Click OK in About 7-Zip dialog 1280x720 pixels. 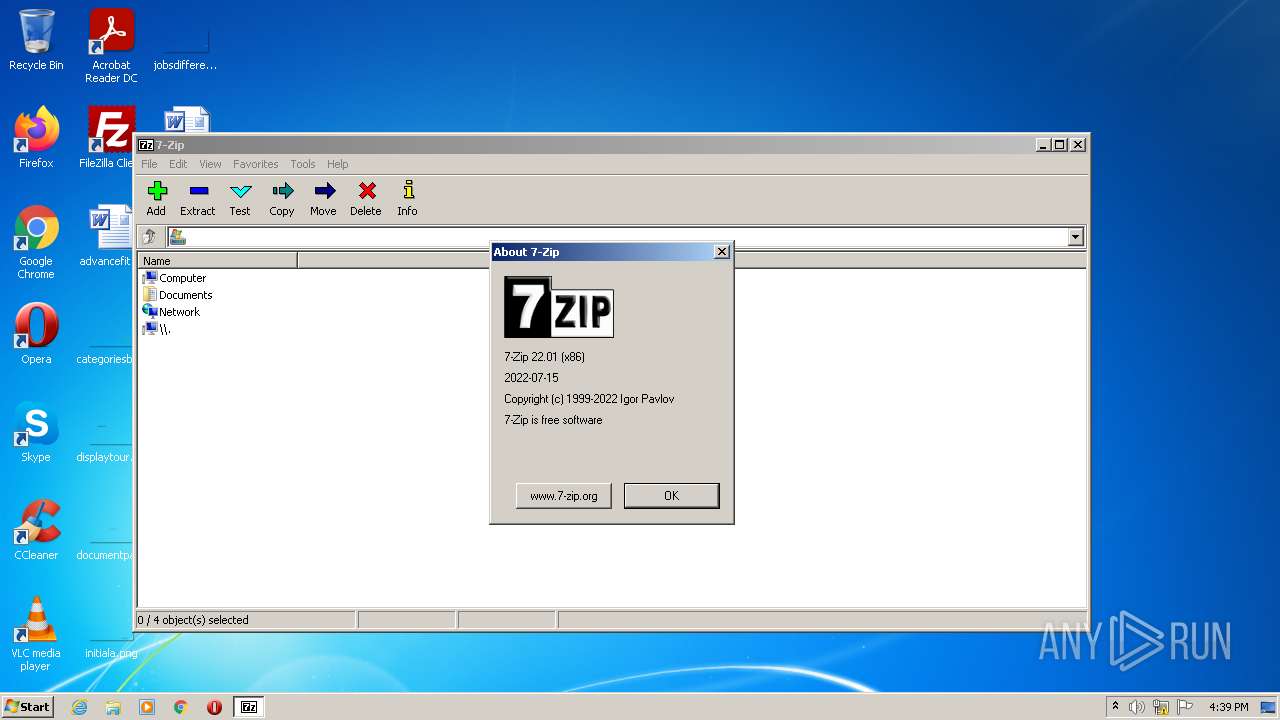pos(671,495)
